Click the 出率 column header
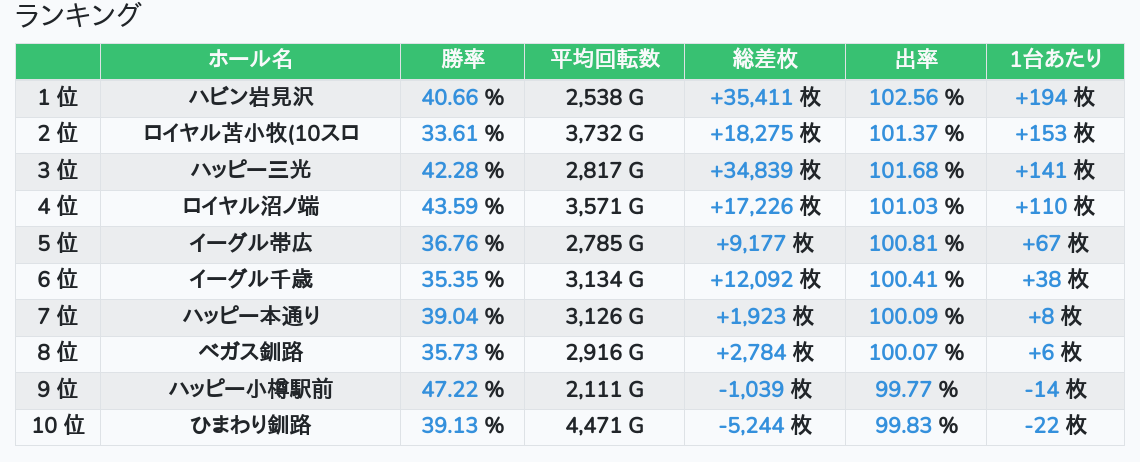Screen dimensions: 1140x462 [916, 61]
